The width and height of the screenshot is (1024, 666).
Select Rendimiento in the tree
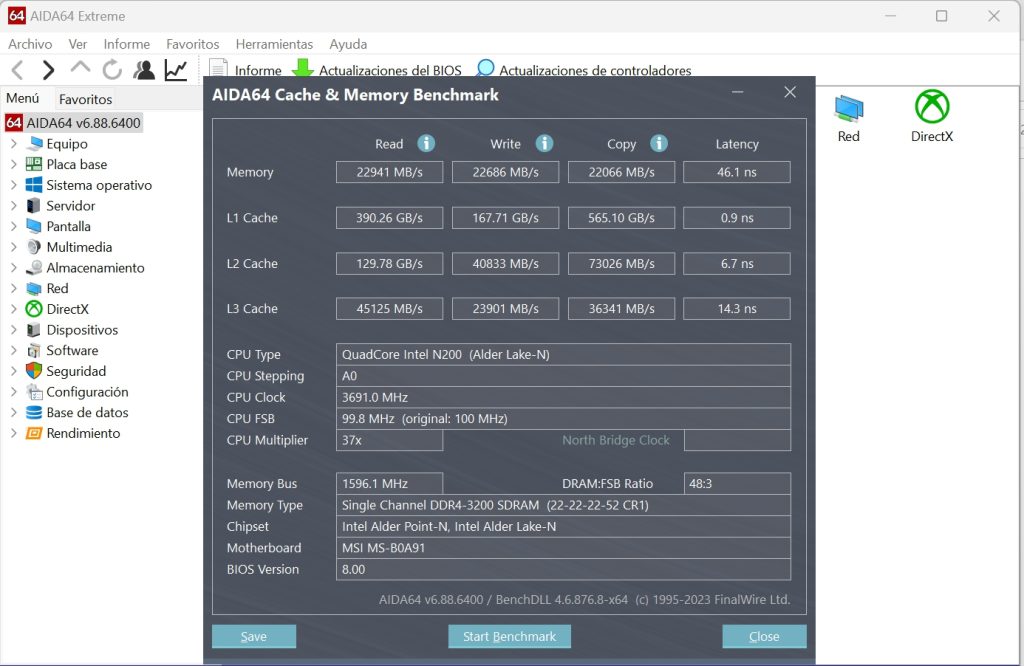83,434
